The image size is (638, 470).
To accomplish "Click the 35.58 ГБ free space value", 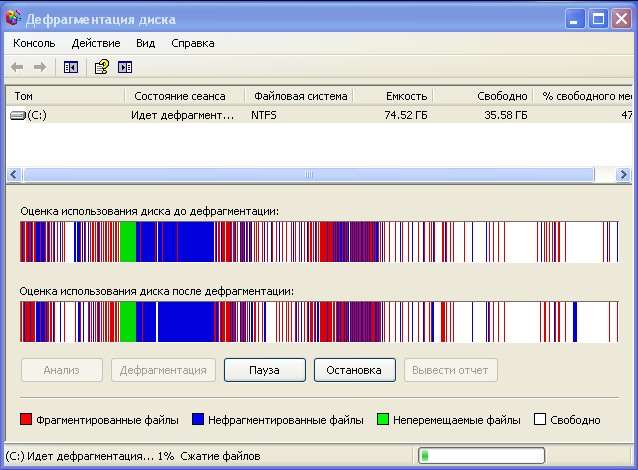I will 506,116.
